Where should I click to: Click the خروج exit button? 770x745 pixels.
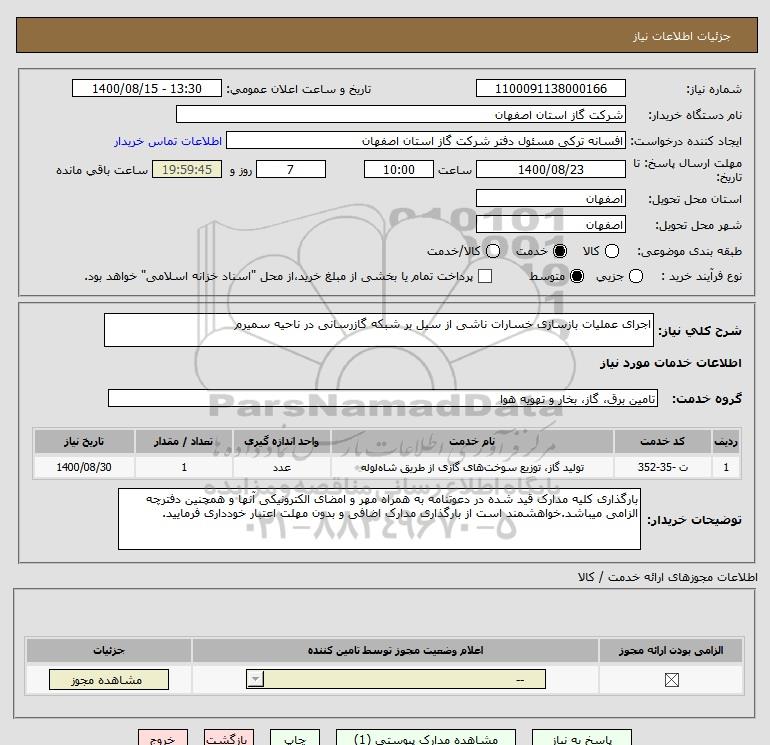(163, 738)
